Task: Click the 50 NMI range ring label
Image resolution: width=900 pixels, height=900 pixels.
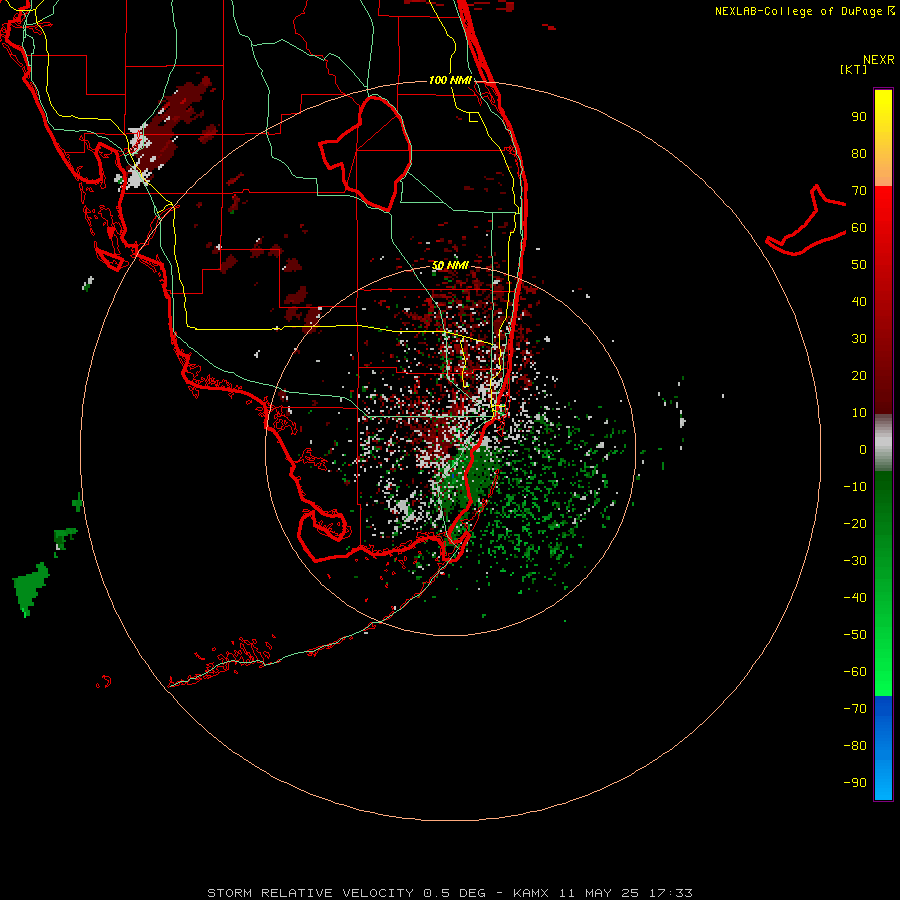Action: pos(450,265)
